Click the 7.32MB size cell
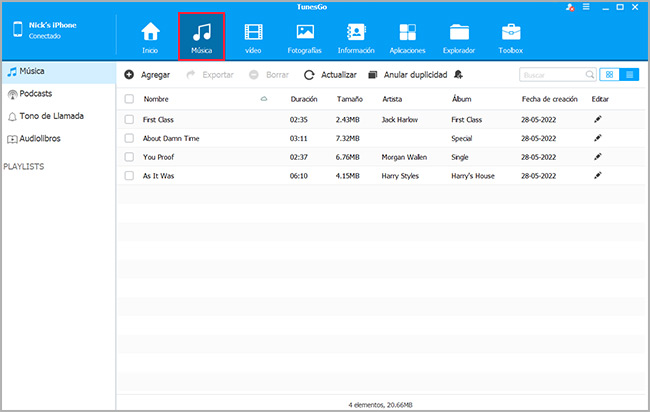 click(347, 138)
